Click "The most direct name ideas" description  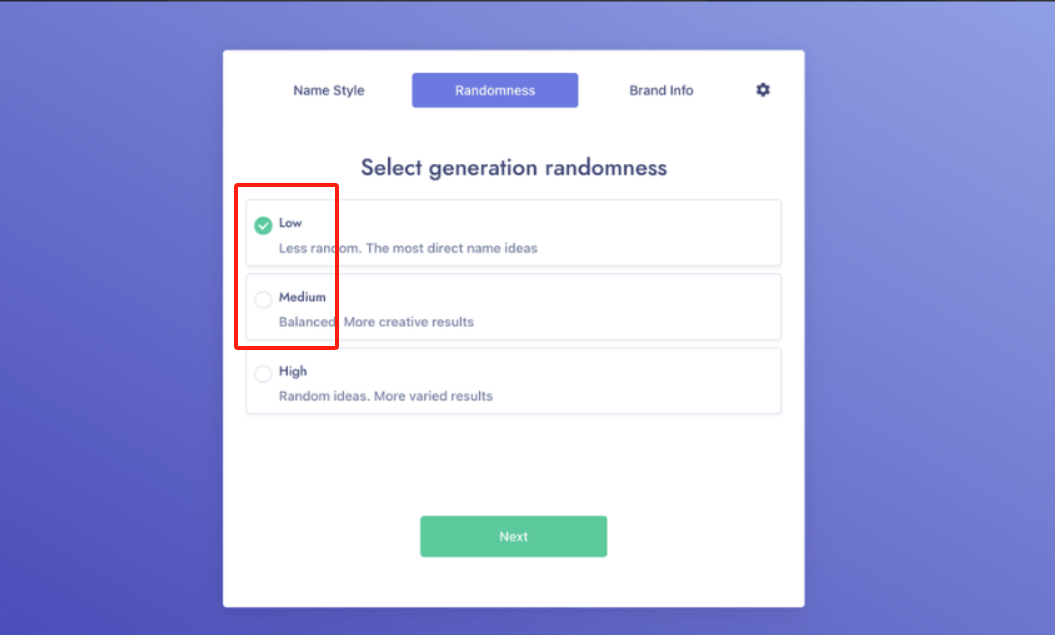(452, 248)
